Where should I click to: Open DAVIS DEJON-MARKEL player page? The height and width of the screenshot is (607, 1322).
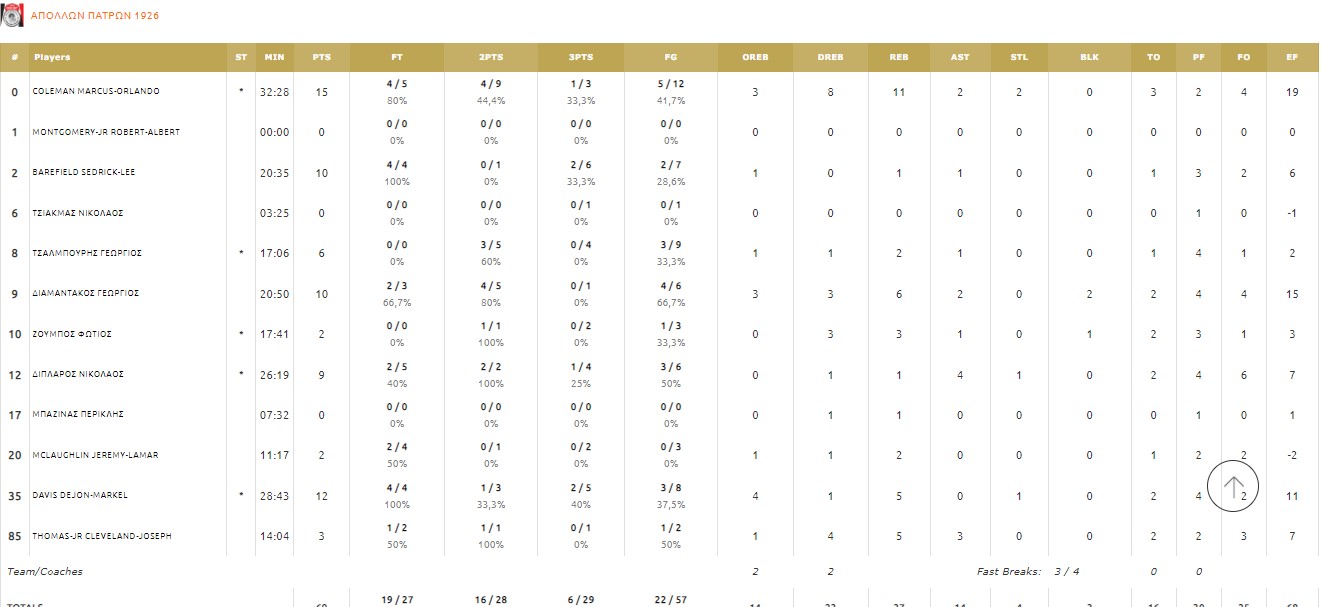click(x=80, y=496)
